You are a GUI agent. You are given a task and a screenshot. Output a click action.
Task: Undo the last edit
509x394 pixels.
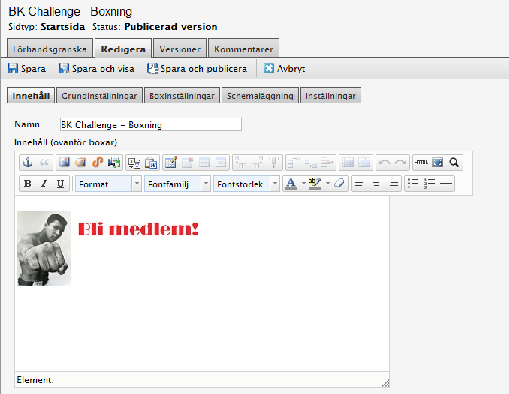pos(384,162)
